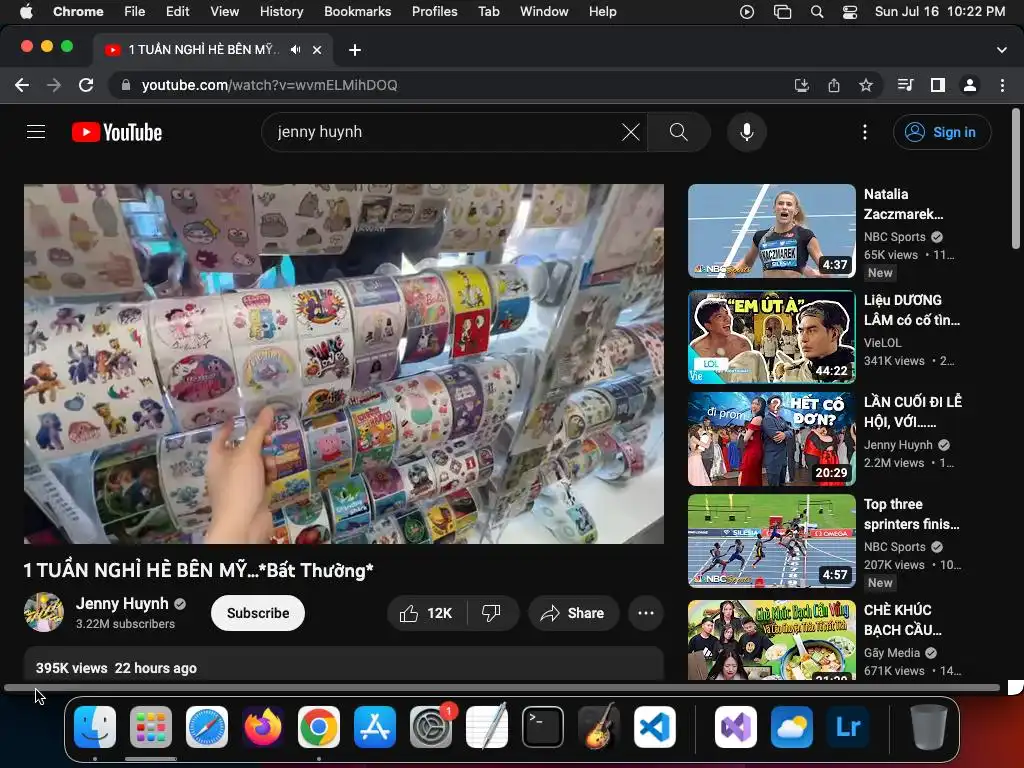Image resolution: width=1024 pixels, height=768 pixels.
Task: Open System Settings from the Dock
Action: [431, 727]
